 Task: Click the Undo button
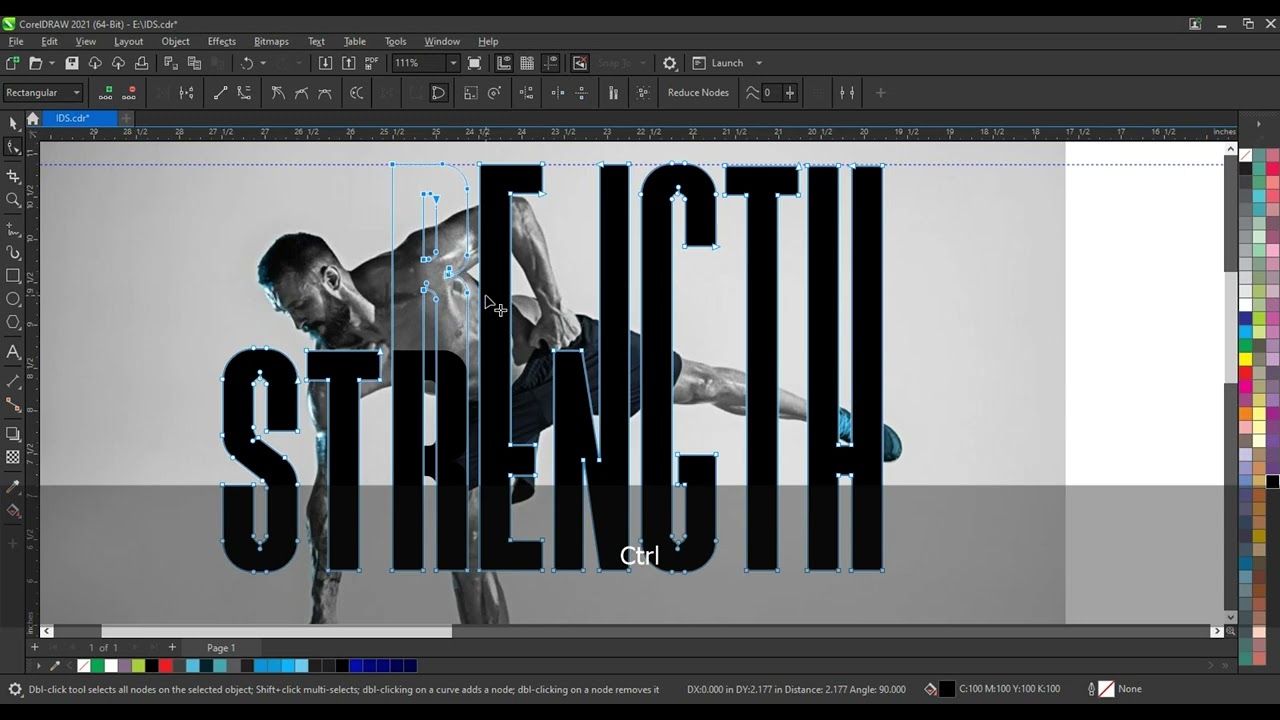[x=246, y=63]
